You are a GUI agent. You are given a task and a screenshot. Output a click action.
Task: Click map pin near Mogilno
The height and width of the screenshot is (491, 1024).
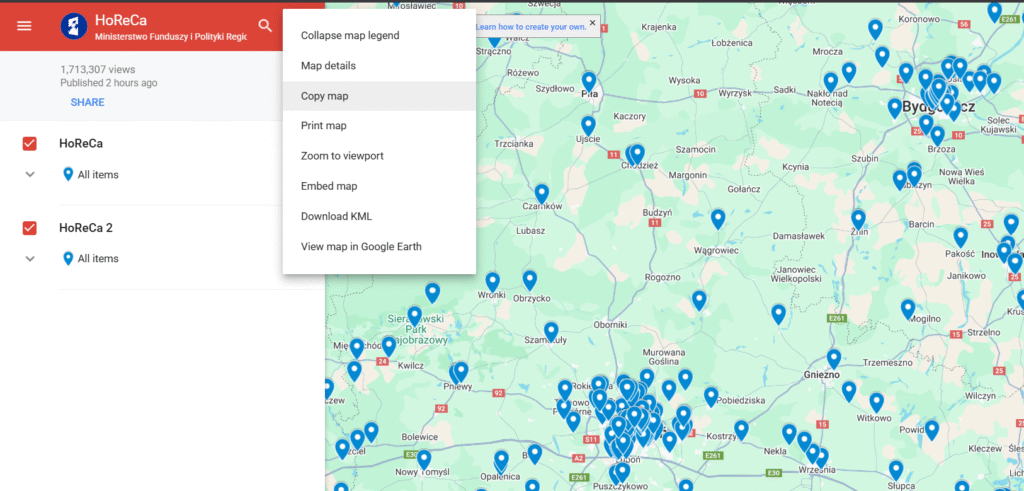[908, 309]
